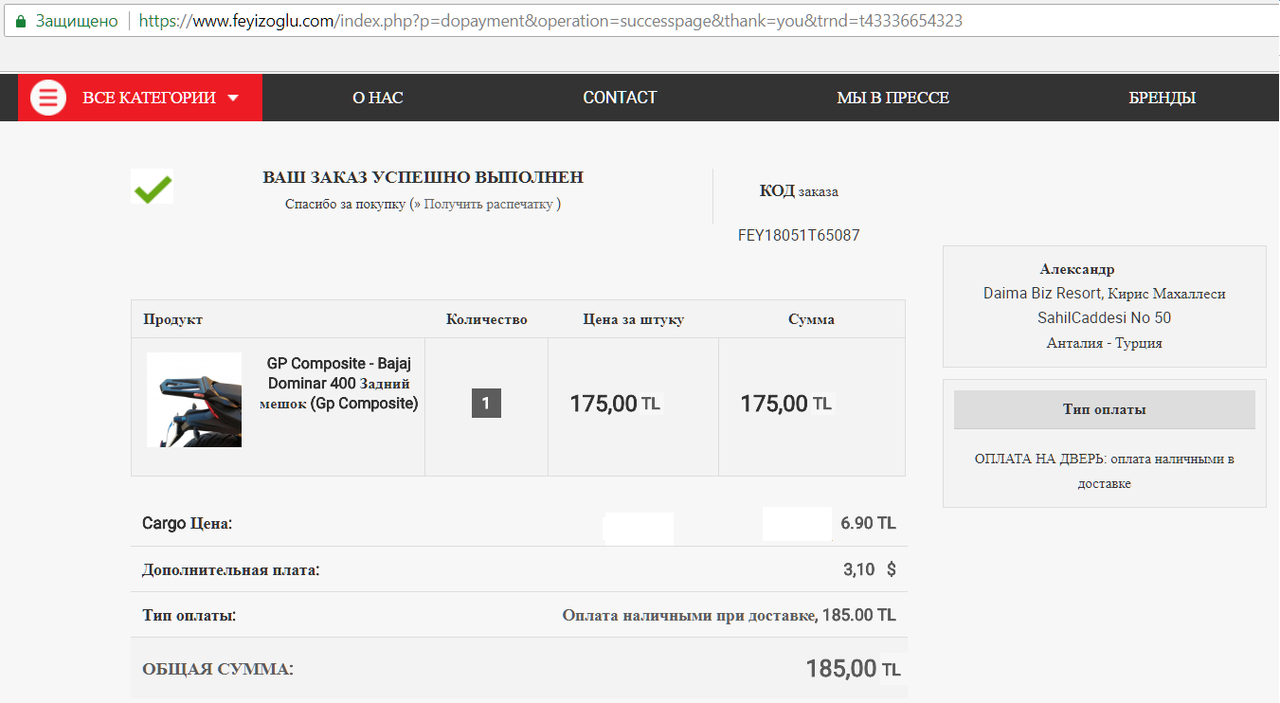Click Защищено secure label in address bar
Viewport: 1280px width, 703px height.
77,20
